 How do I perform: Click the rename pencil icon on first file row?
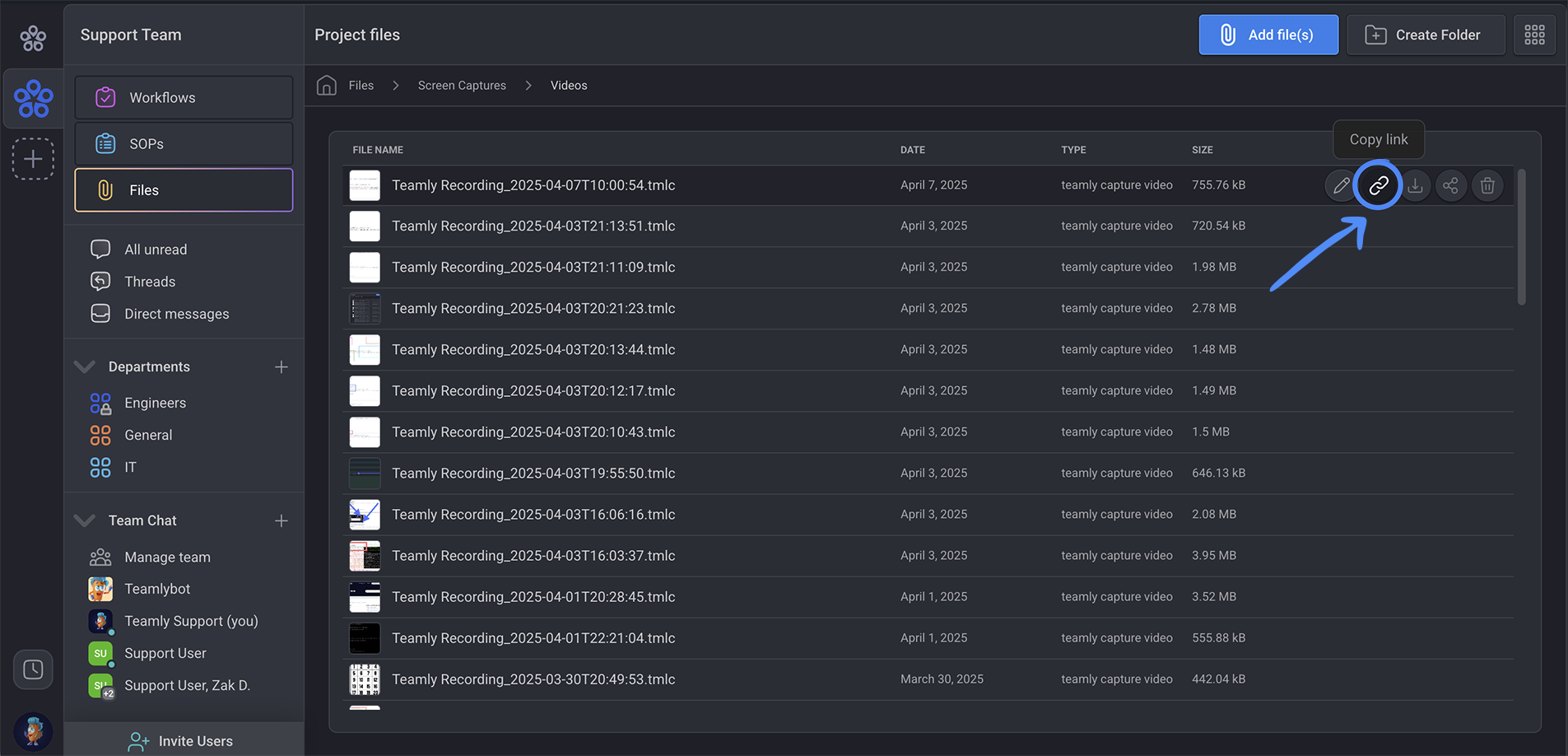1341,185
